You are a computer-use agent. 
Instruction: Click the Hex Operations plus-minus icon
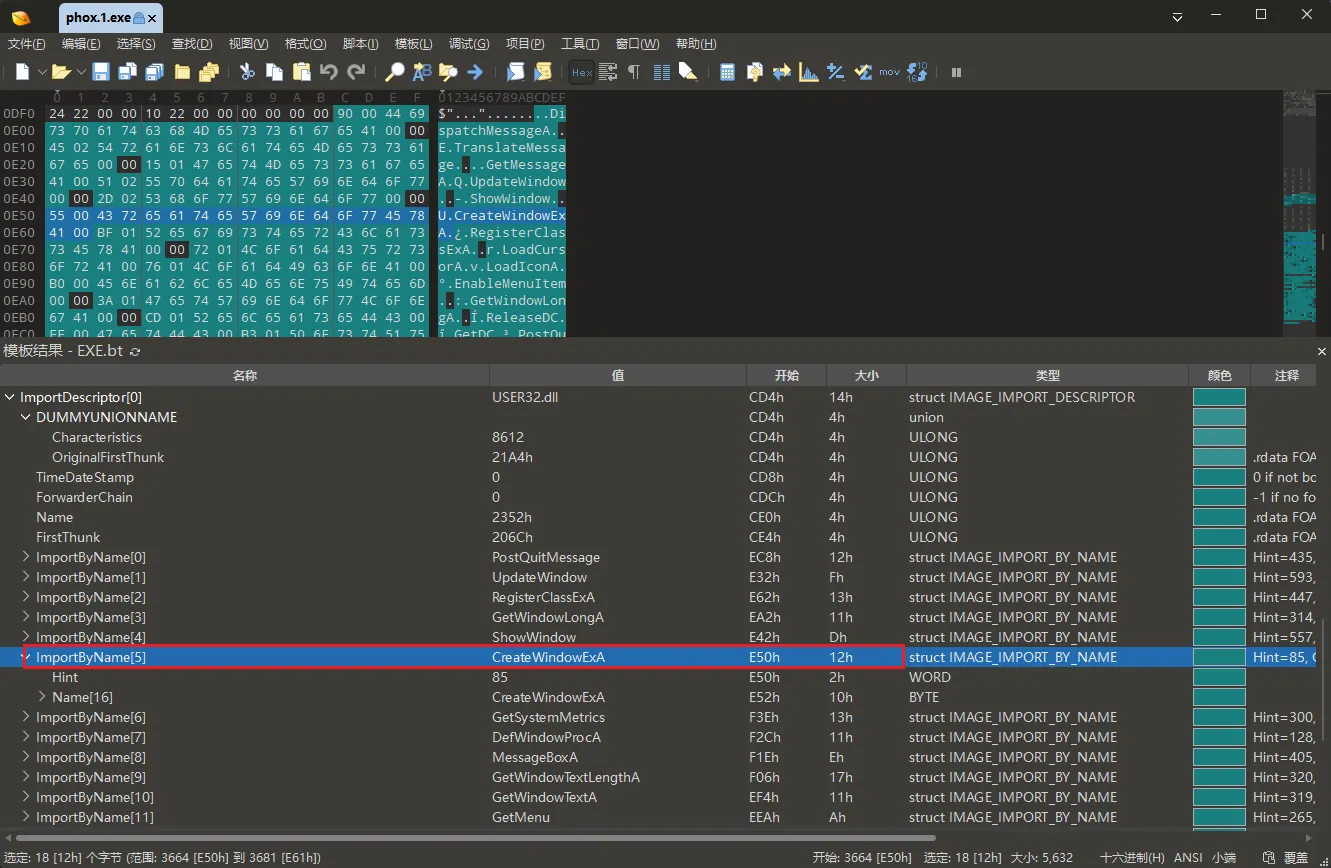(836, 72)
